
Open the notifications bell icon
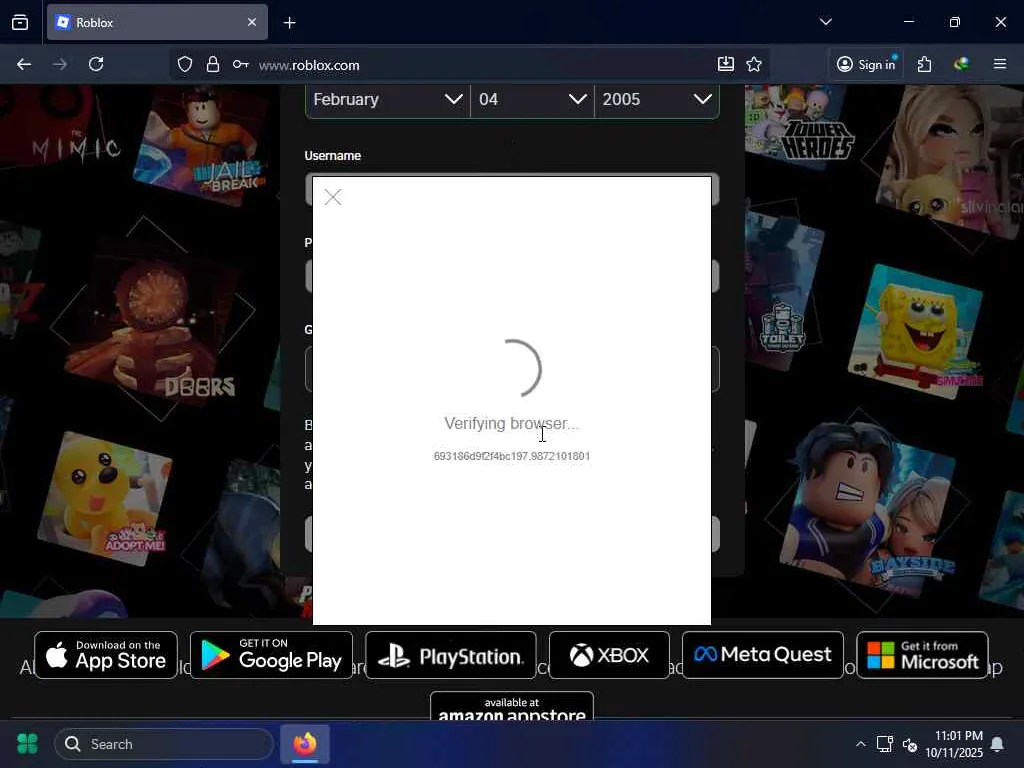click(997, 744)
